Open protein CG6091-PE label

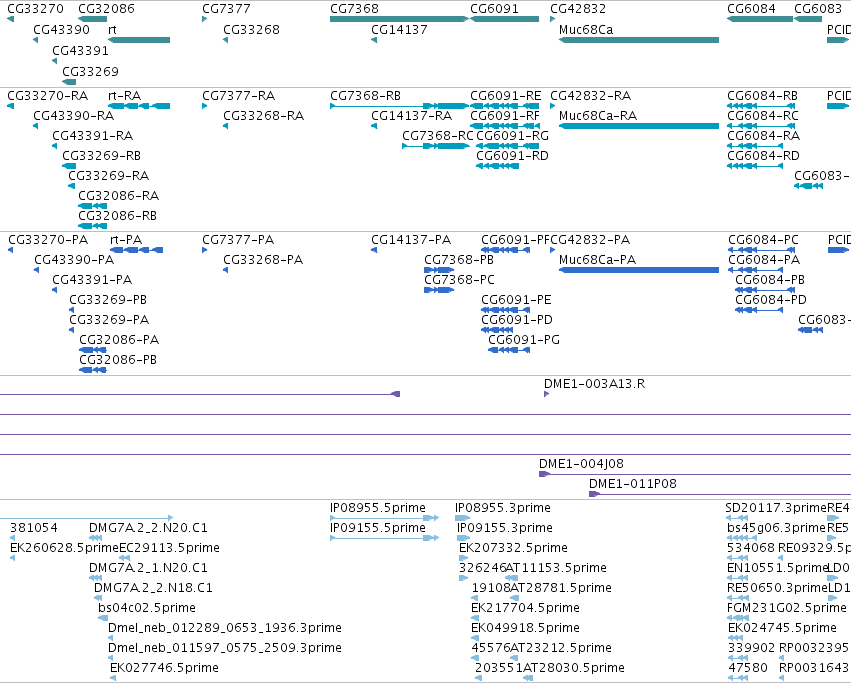click(x=516, y=300)
